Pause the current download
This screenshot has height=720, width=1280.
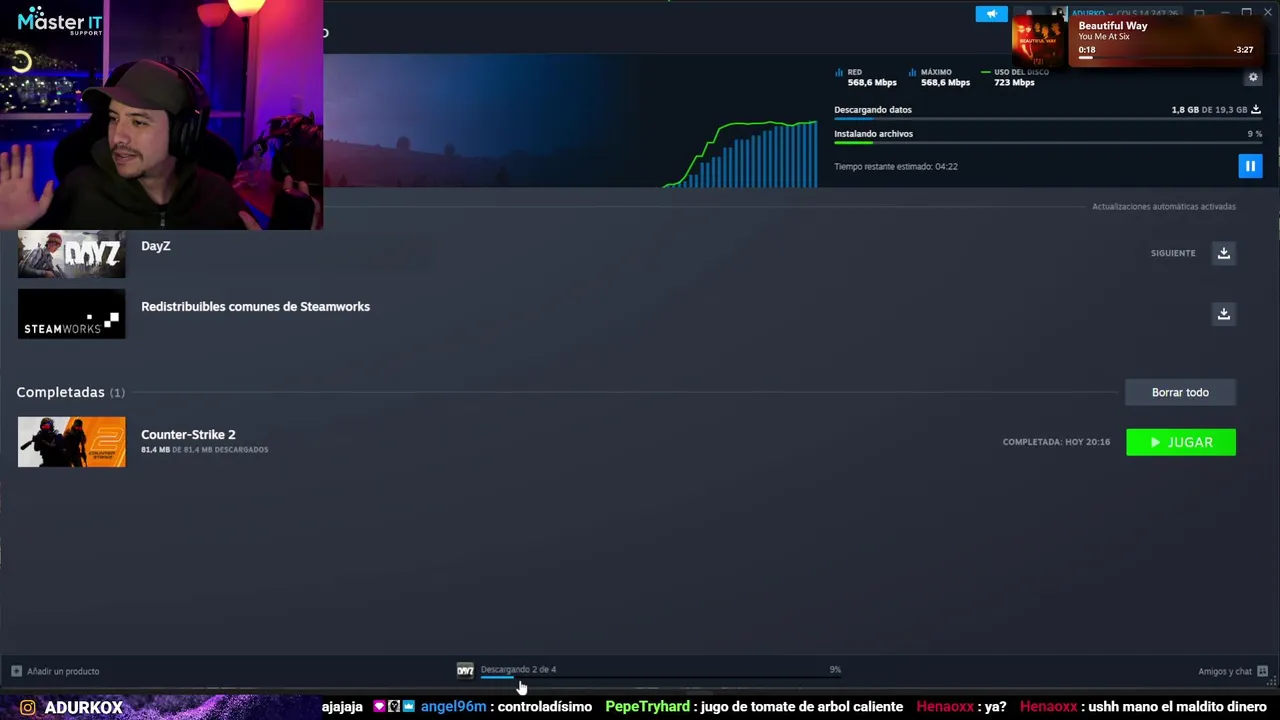(x=1250, y=166)
